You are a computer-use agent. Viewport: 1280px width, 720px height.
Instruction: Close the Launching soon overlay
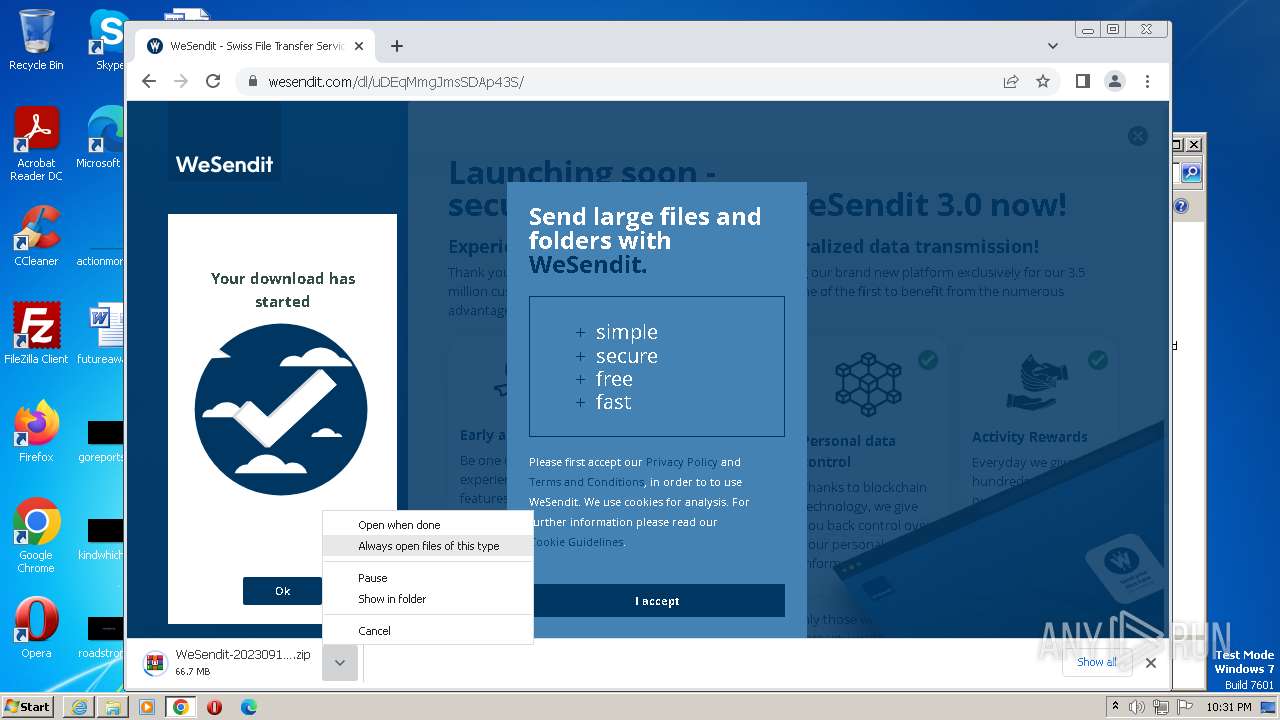point(1138,136)
